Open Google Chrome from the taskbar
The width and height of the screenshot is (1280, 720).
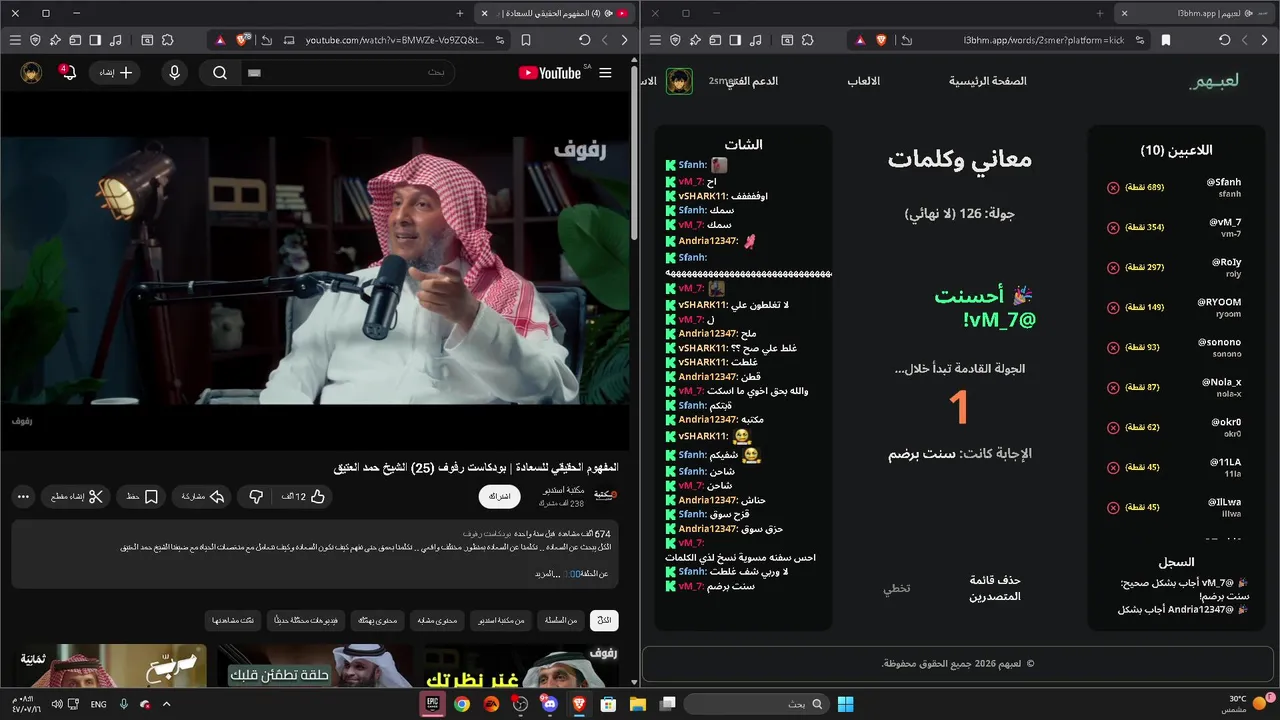pos(462,704)
